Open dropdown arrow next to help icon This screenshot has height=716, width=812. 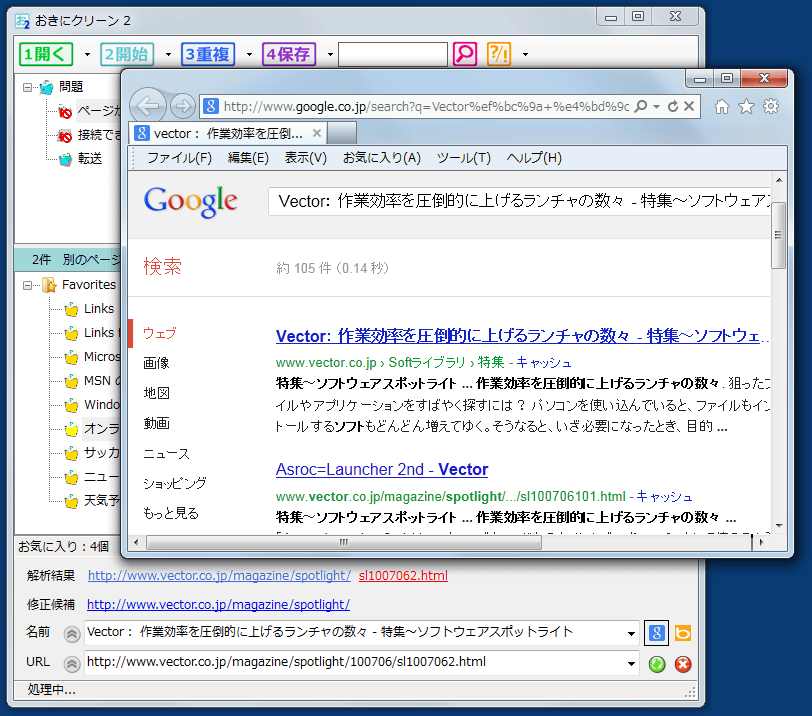525,54
